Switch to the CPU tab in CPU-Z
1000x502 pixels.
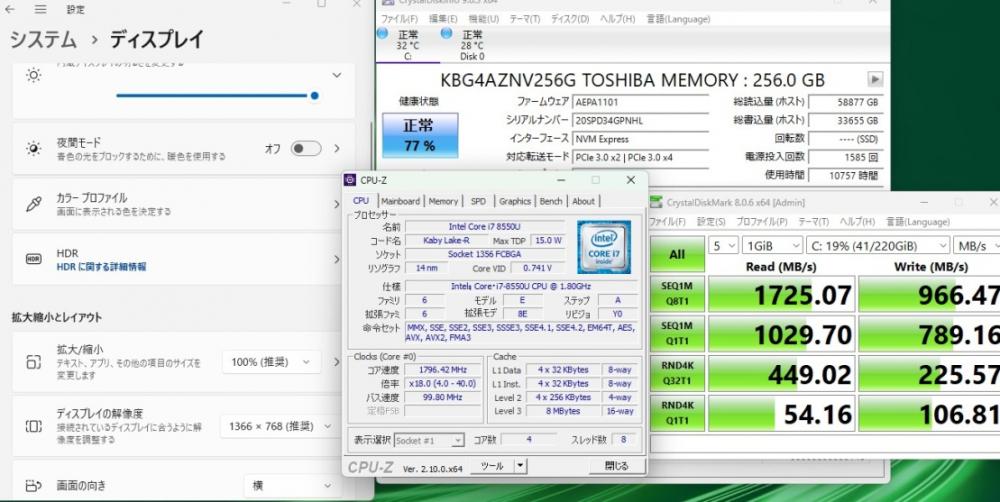tap(361, 201)
